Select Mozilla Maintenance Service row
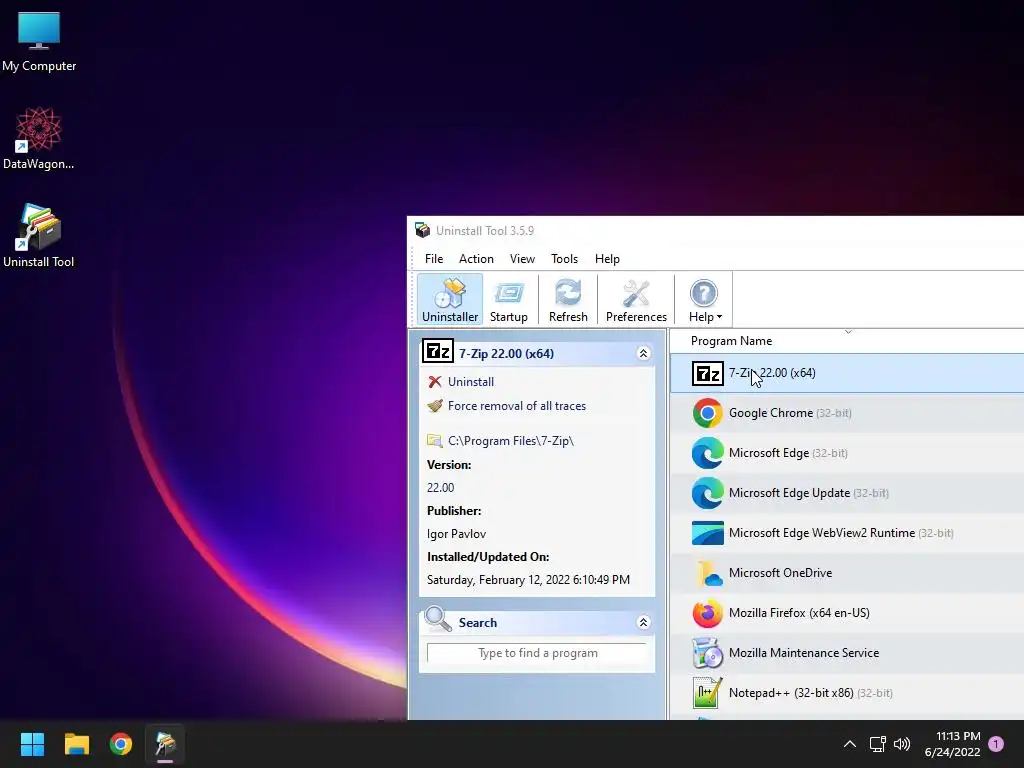 click(847, 653)
